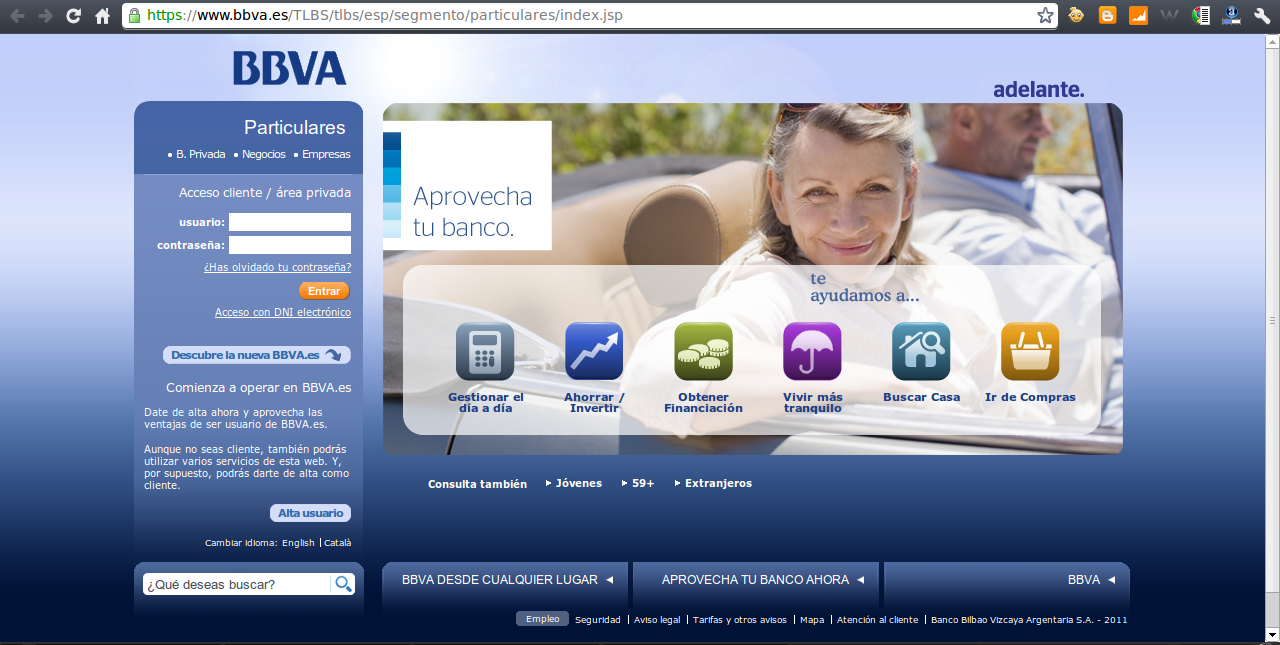Open the Obtener Financiación coins icon
1280x645 pixels.
pos(703,351)
